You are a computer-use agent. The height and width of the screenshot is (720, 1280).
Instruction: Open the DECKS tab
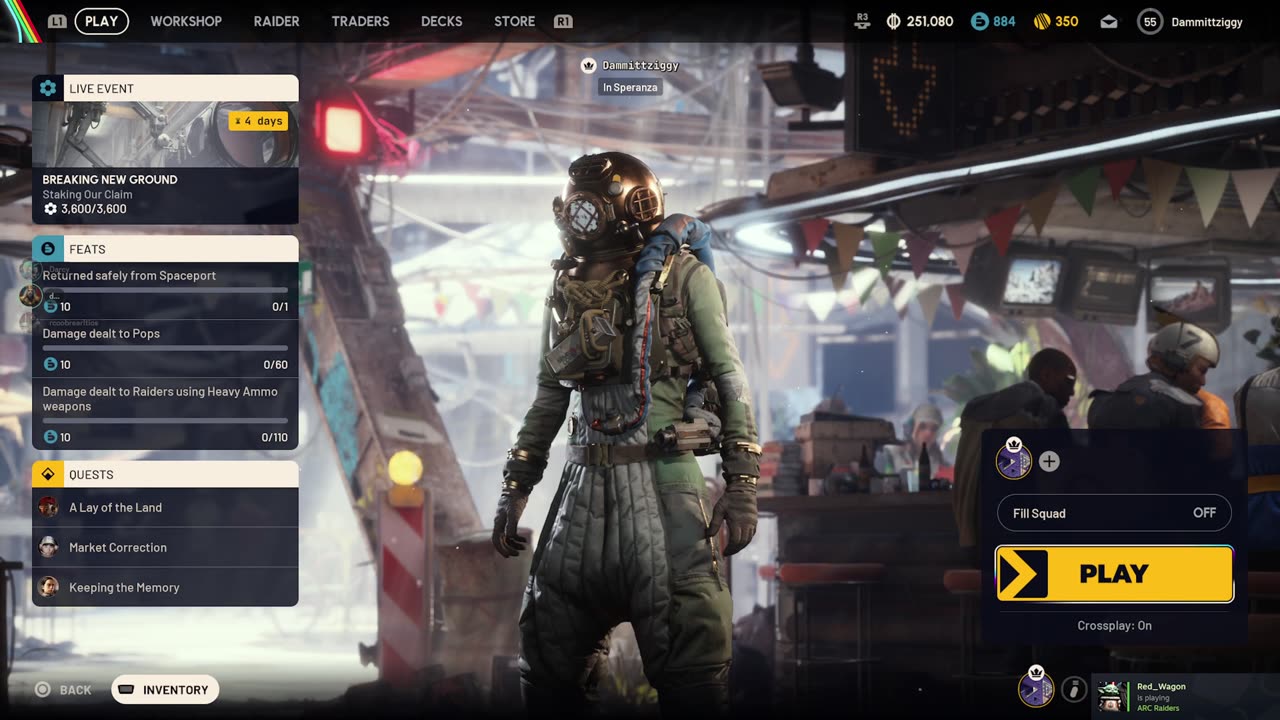pos(442,21)
